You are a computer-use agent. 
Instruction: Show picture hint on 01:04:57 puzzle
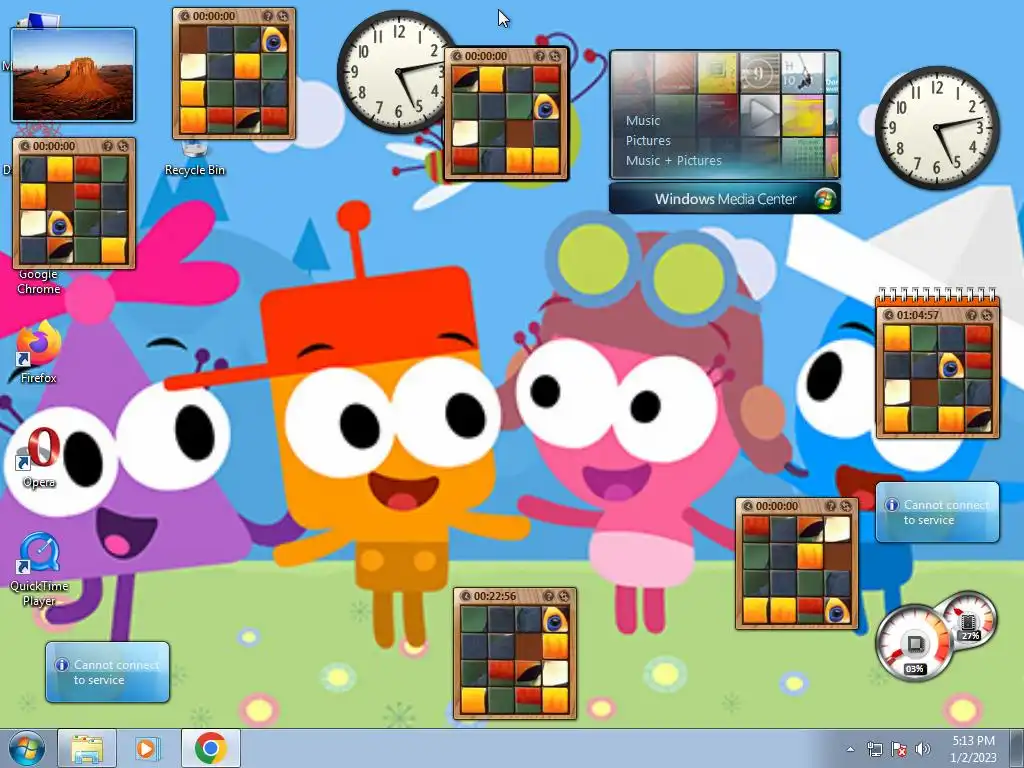pos(971,315)
